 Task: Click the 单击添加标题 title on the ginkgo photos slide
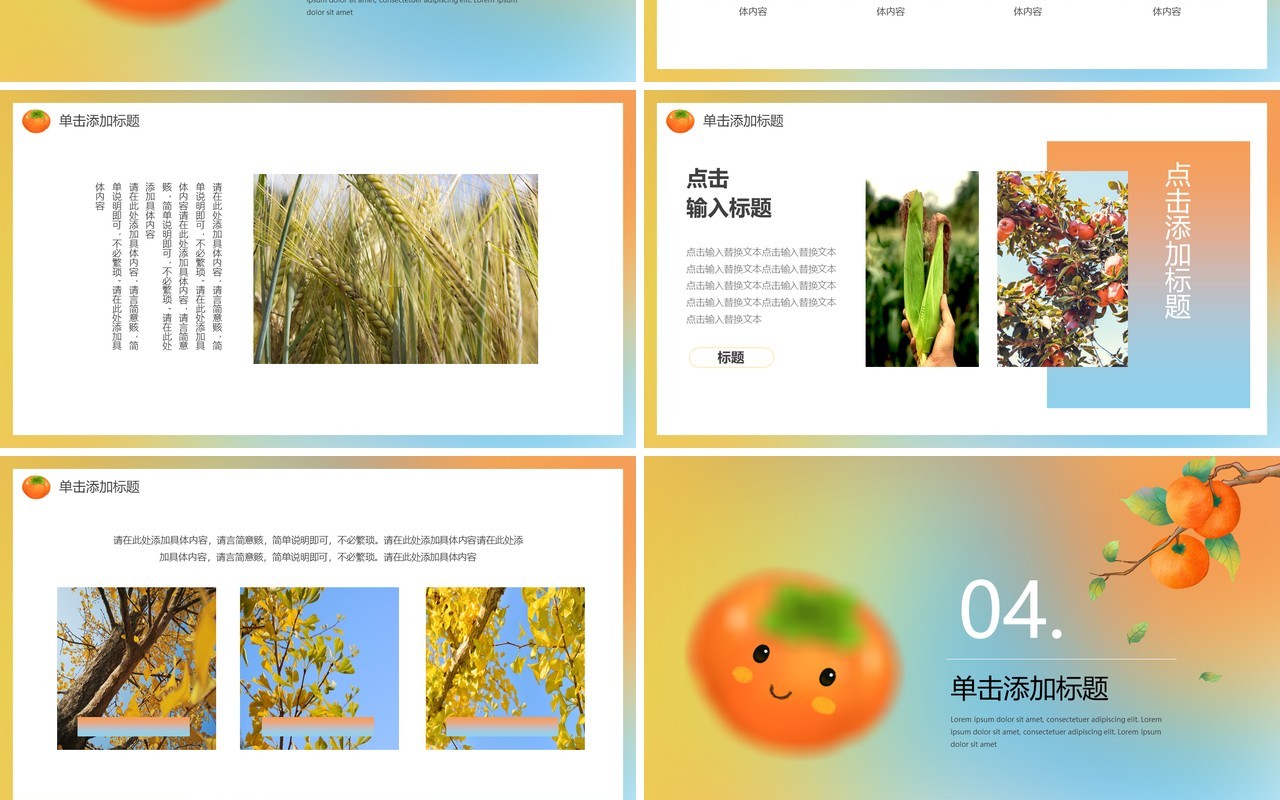[99, 487]
